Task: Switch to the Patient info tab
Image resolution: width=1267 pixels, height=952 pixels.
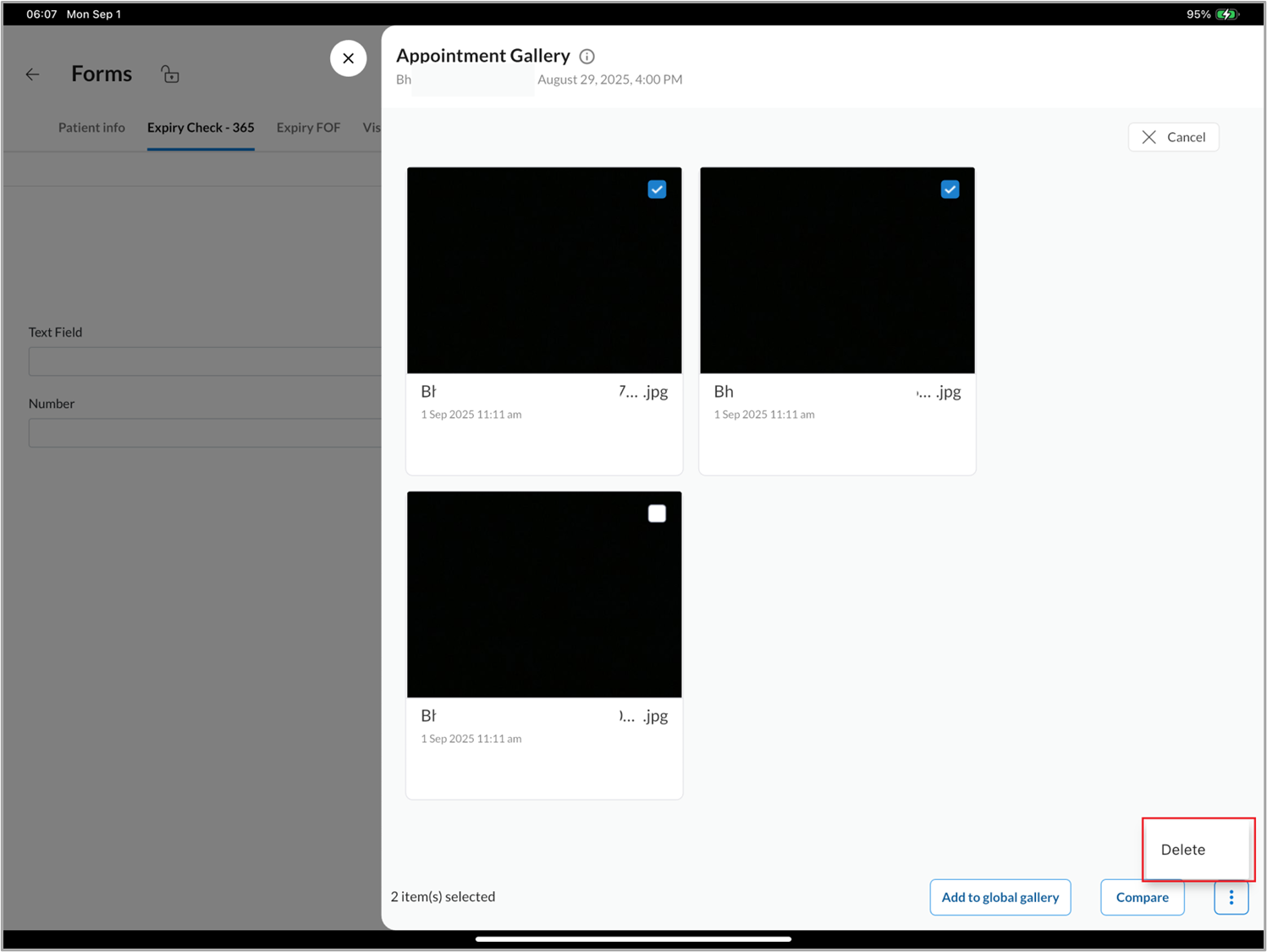Action: 91,128
